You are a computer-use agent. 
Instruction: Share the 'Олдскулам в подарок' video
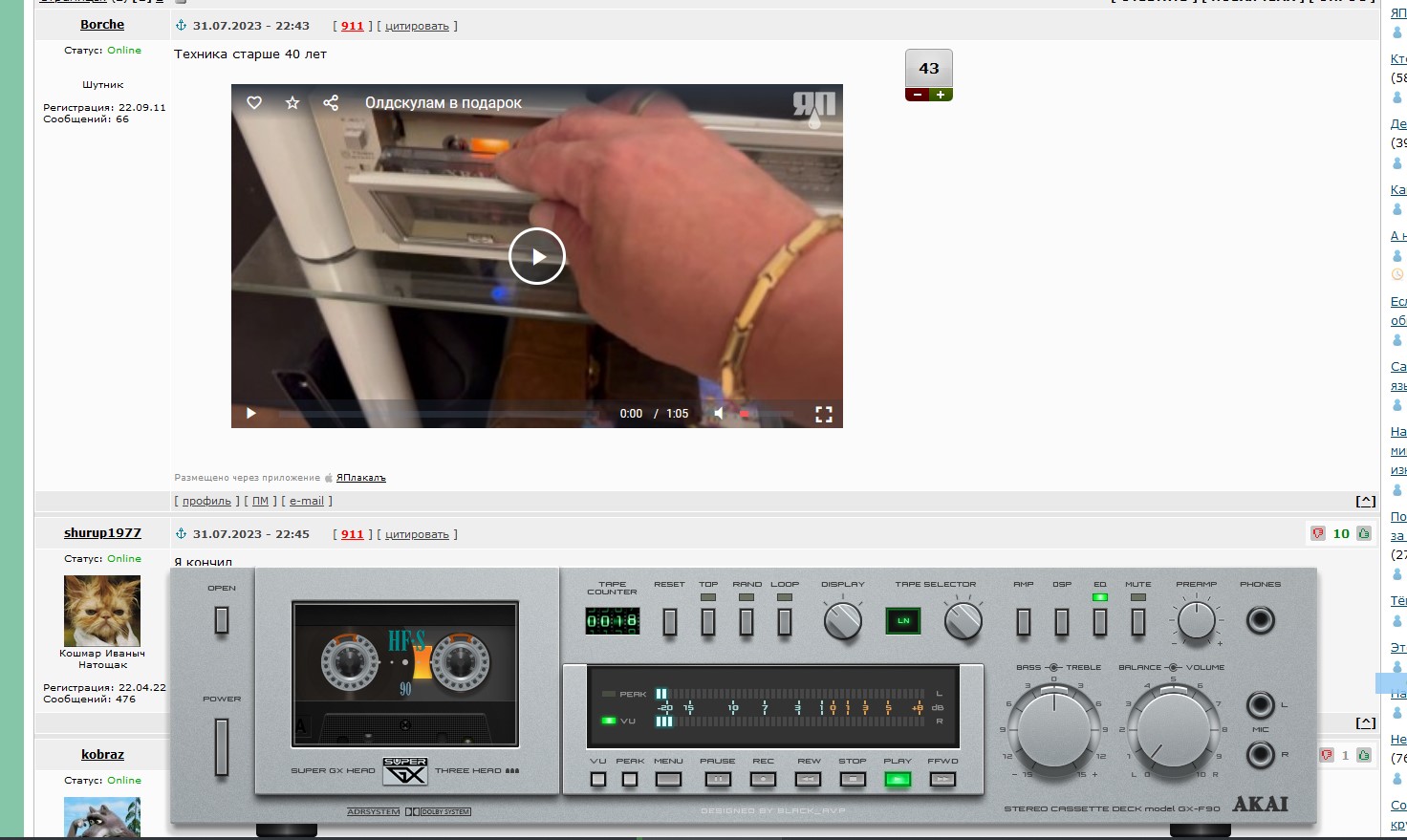[x=331, y=102]
